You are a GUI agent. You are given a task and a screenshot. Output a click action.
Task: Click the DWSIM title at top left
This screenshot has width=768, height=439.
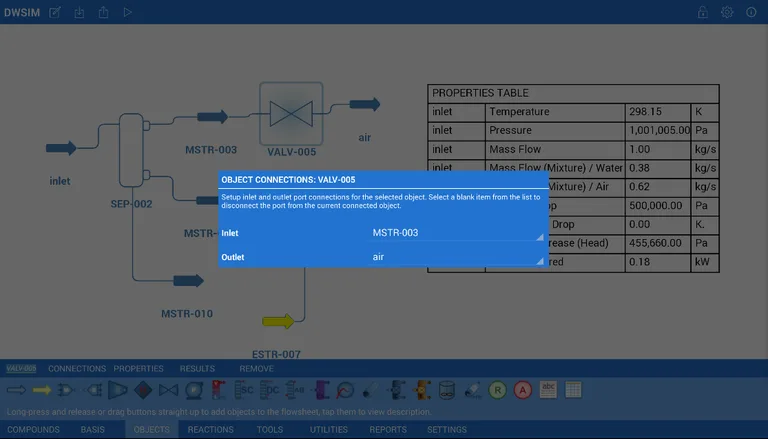click(22, 13)
